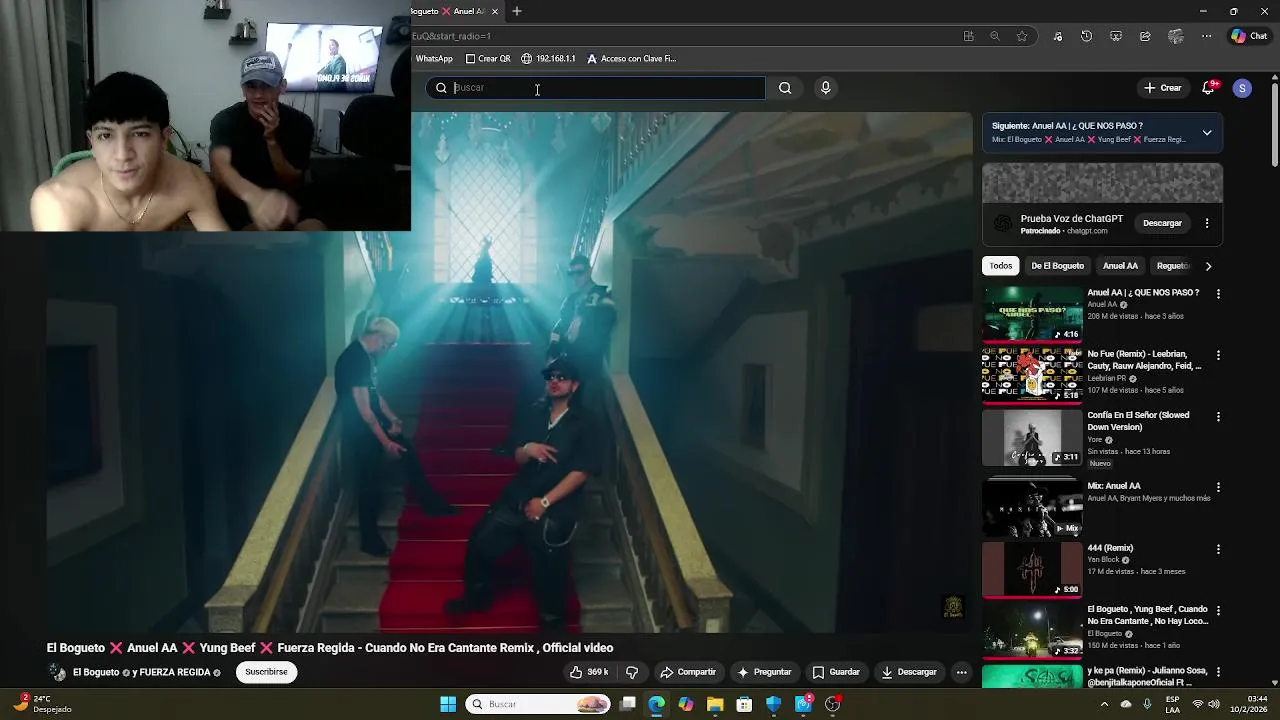1280x720 pixels.
Task: Open options for No Fue (Remix)
Action: [x=1218, y=355]
